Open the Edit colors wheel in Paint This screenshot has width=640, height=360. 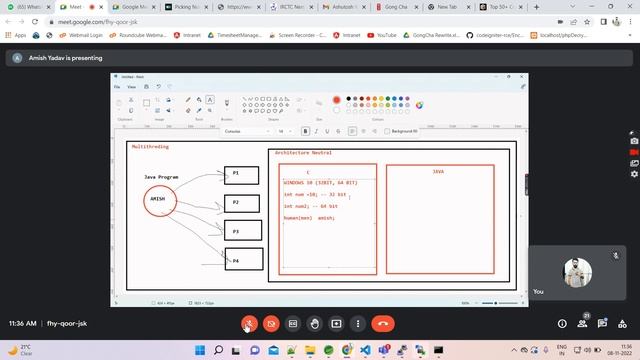(x=419, y=105)
